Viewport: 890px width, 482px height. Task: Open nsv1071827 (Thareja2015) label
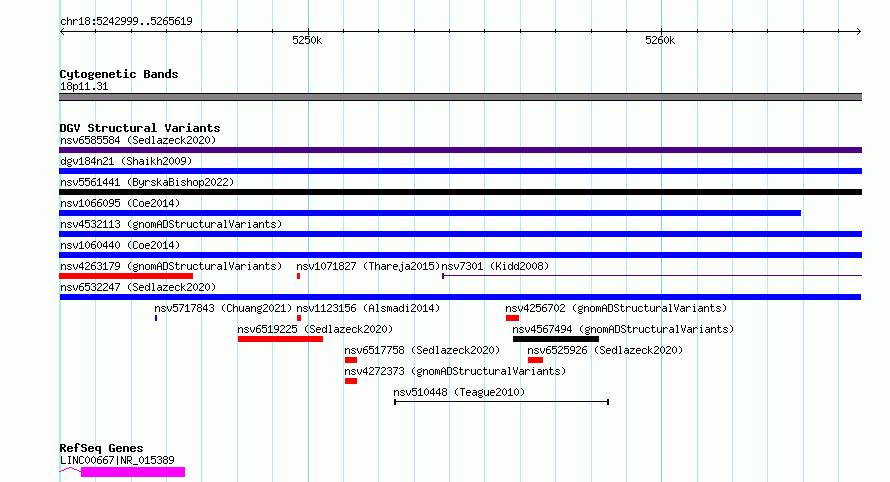click(x=368, y=266)
